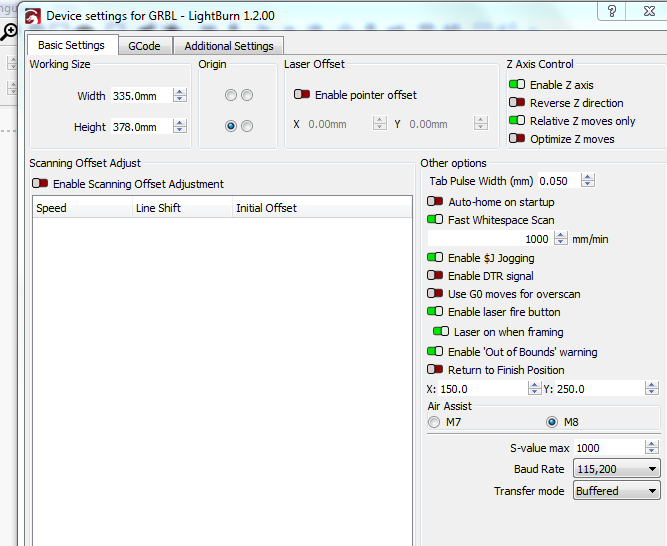
Task: Toggle Enable Z axis switch
Action: [x=517, y=84]
